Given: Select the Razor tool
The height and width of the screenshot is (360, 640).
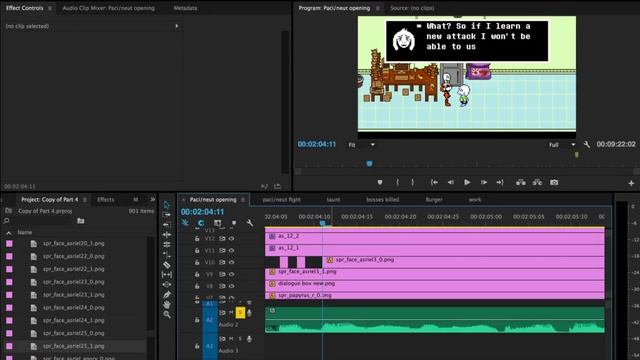Looking at the screenshot, I should [167, 264].
